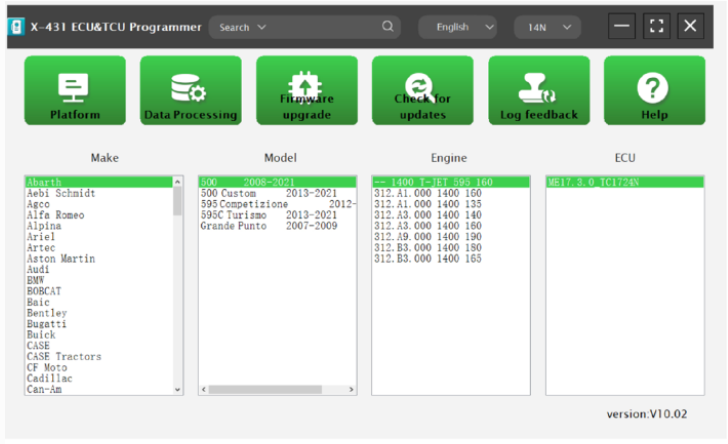Click the search magnifier icon
Viewport: 728px width, 444px height.
point(388,27)
